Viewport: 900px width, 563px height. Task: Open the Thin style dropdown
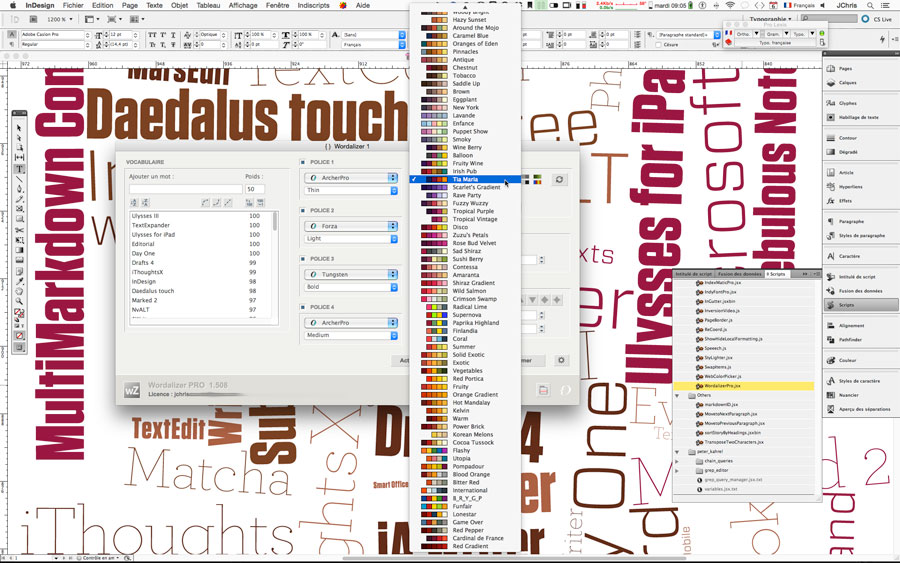pos(351,190)
